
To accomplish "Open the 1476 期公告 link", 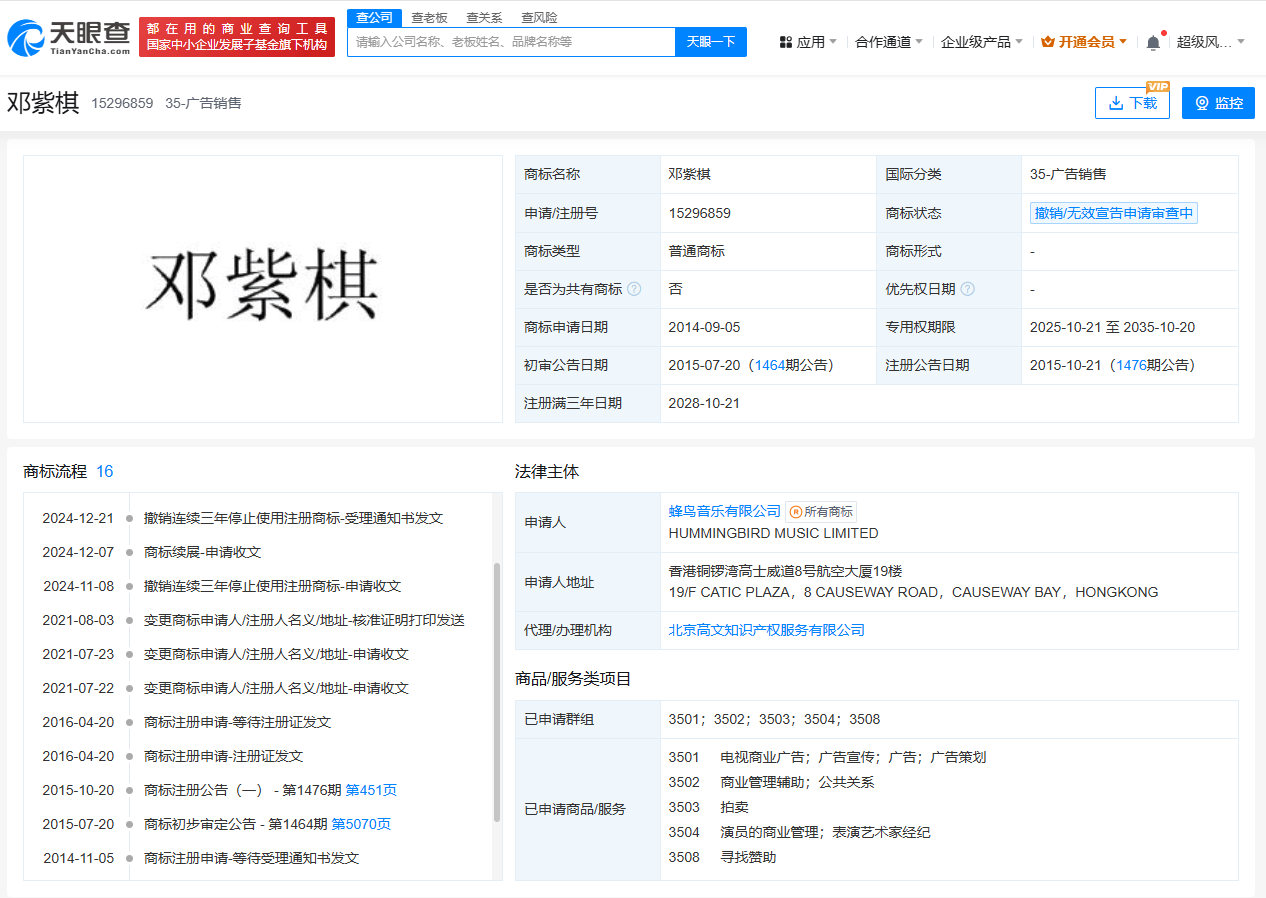I will tap(1132, 365).
